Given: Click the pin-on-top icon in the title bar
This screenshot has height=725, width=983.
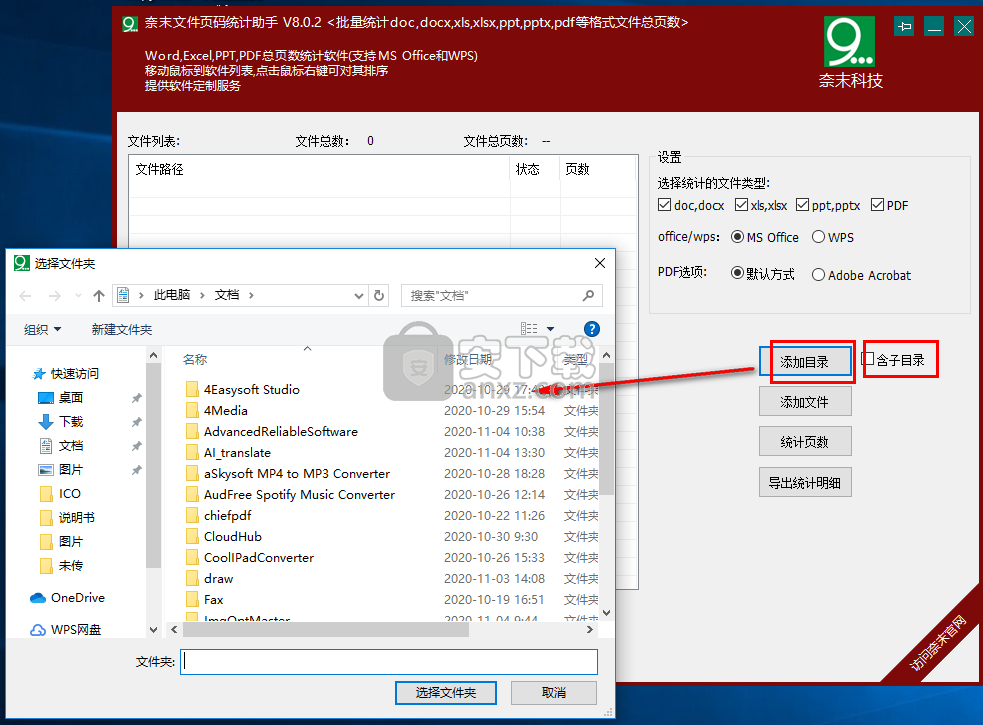Looking at the screenshot, I should click(x=903, y=26).
